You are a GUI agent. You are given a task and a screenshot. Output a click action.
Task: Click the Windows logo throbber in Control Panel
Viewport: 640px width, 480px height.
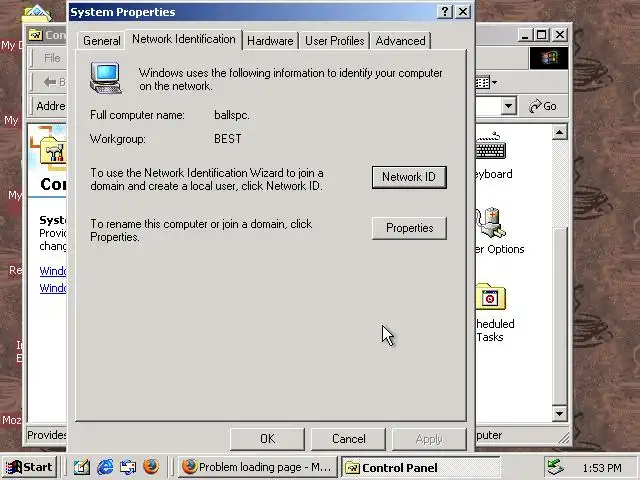(549, 58)
